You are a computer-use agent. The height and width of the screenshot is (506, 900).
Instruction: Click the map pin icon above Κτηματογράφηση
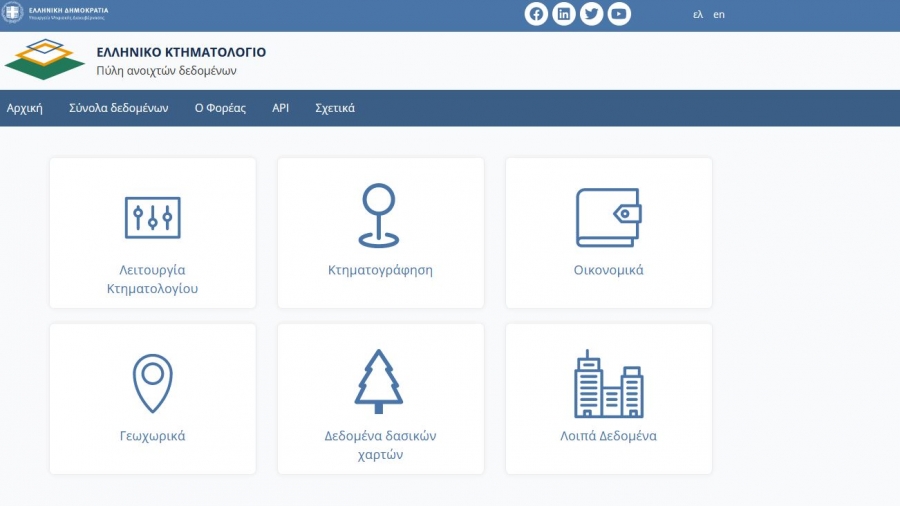click(379, 216)
